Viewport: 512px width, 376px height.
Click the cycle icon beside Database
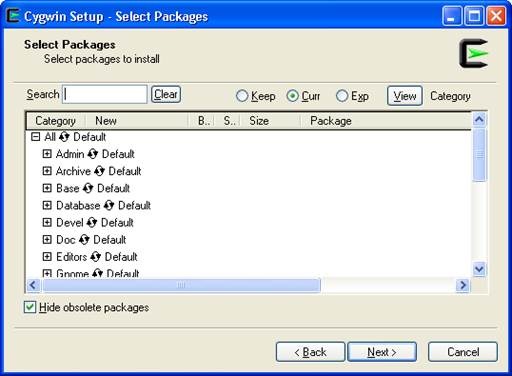pyautogui.click(x=109, y=205)
